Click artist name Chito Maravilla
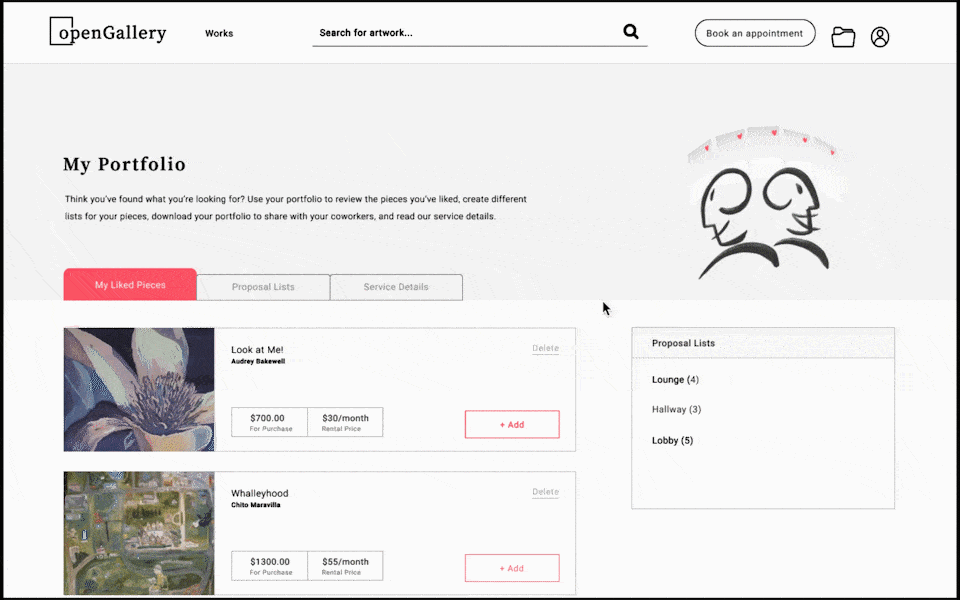The width and height of the screenshot is (960, 600). pyautogui.click(x=256, y=505)
